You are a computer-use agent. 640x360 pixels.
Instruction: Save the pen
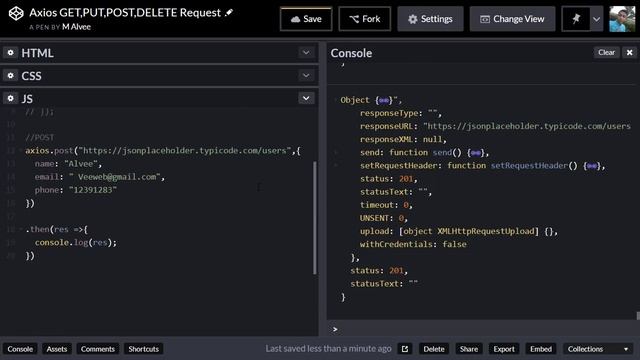pos(306,19)
